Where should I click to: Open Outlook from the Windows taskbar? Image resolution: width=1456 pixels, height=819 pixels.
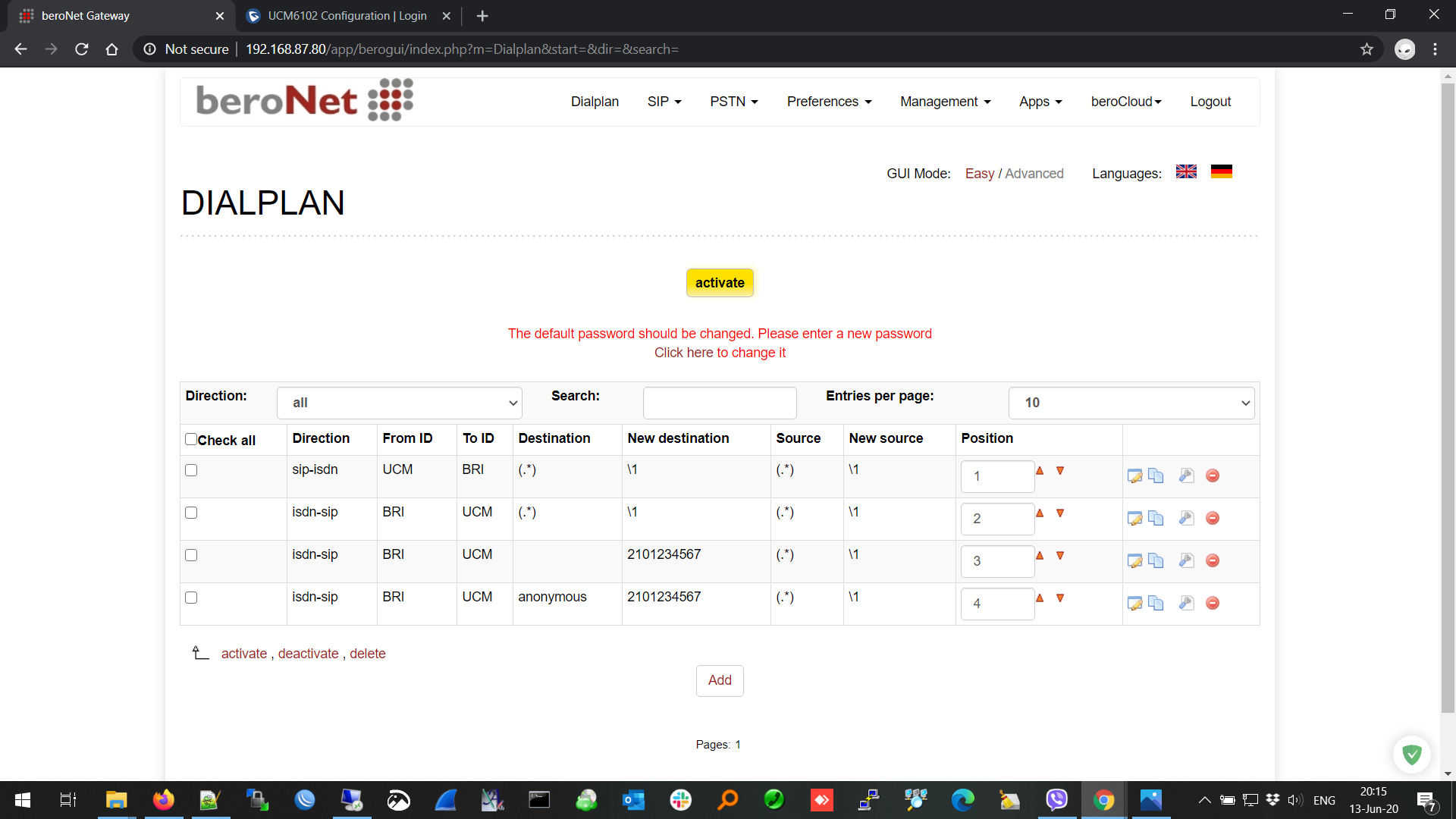[x=633, y=800]
